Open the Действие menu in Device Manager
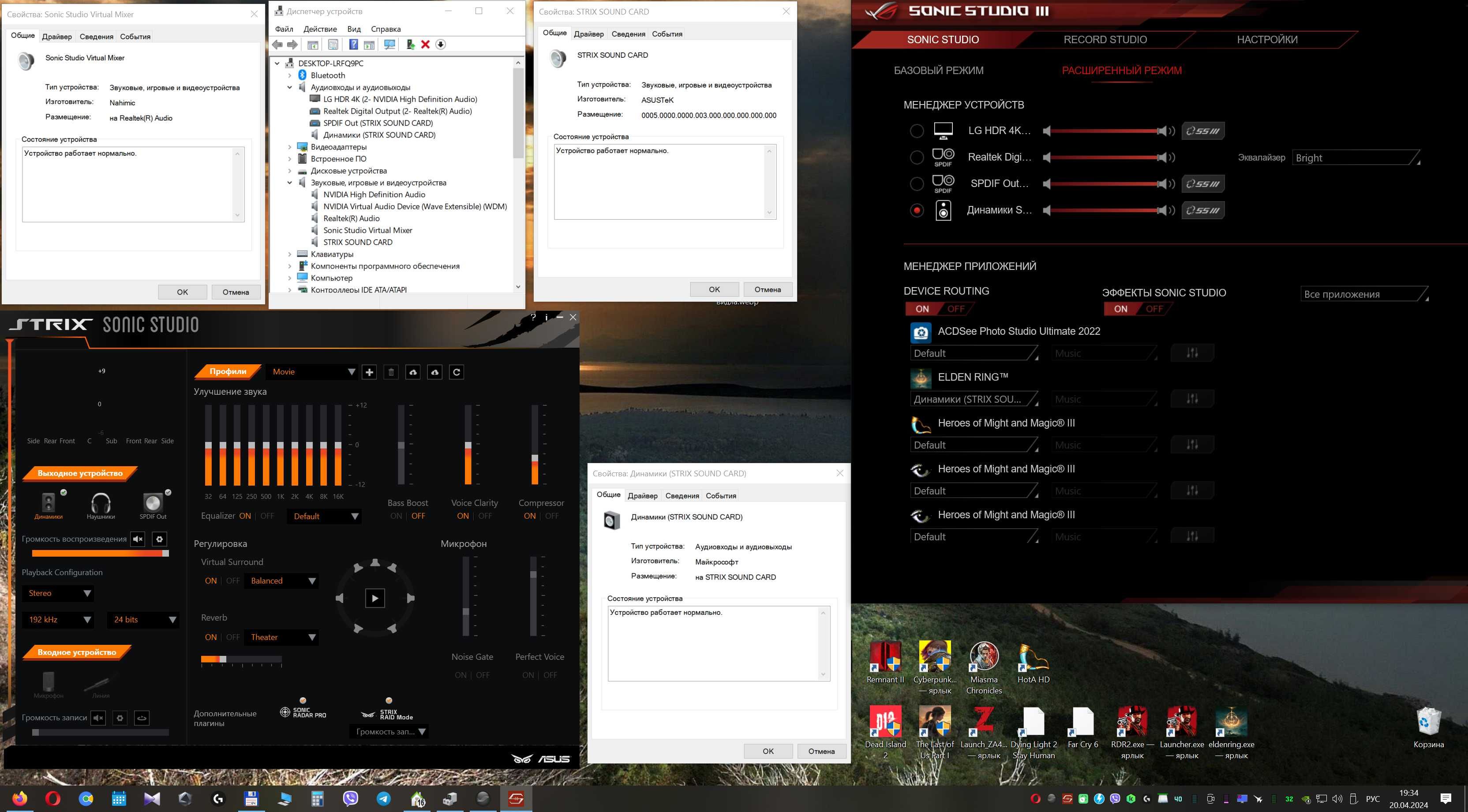Screen dimensions: 1468x812 [x=320, y=29]
